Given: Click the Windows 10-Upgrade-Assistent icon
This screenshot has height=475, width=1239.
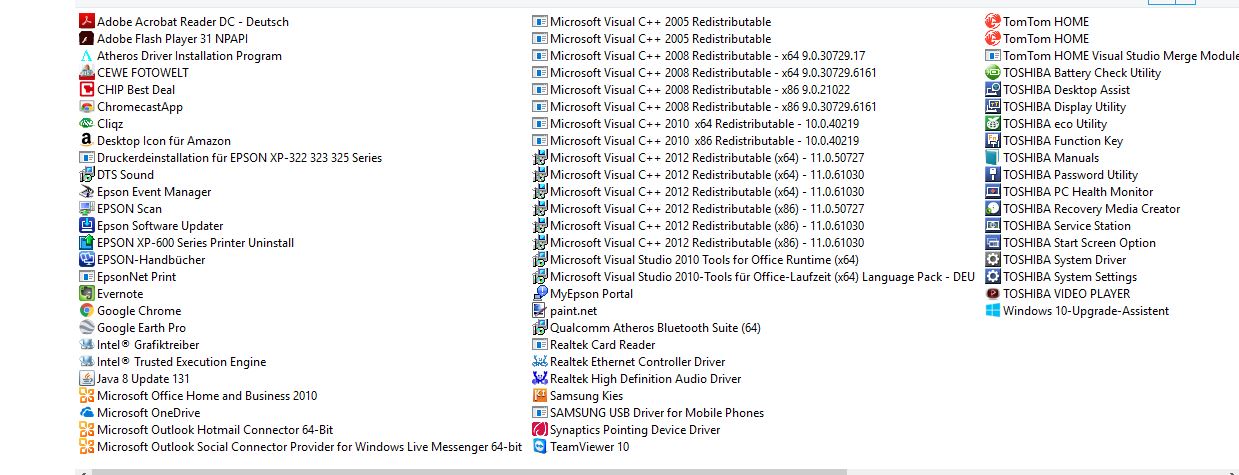Looking at the screenshot, I should click(993, 310).
